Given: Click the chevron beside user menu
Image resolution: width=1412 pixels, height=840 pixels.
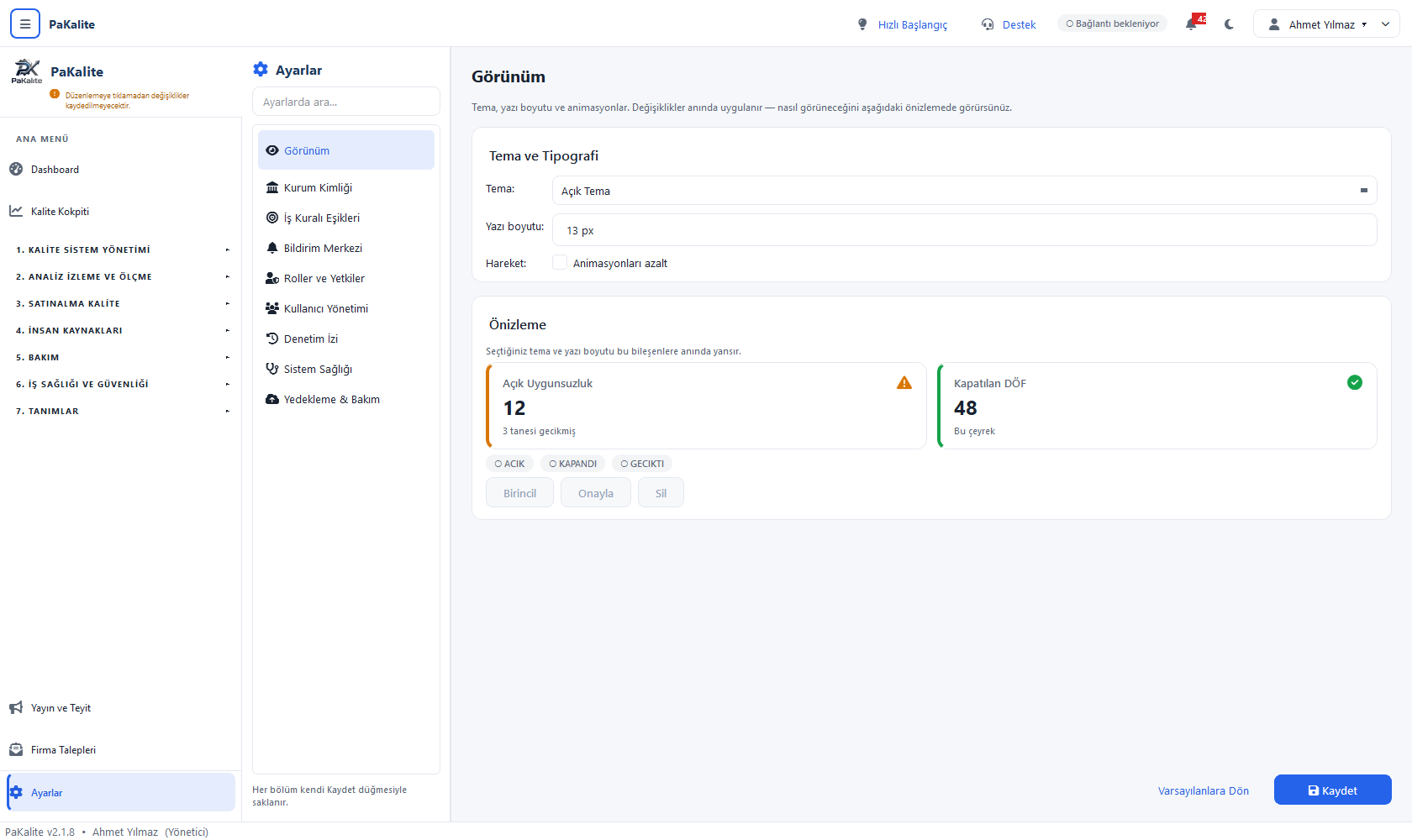Looking at the screenshot, I should click(x=1385, y=24).
